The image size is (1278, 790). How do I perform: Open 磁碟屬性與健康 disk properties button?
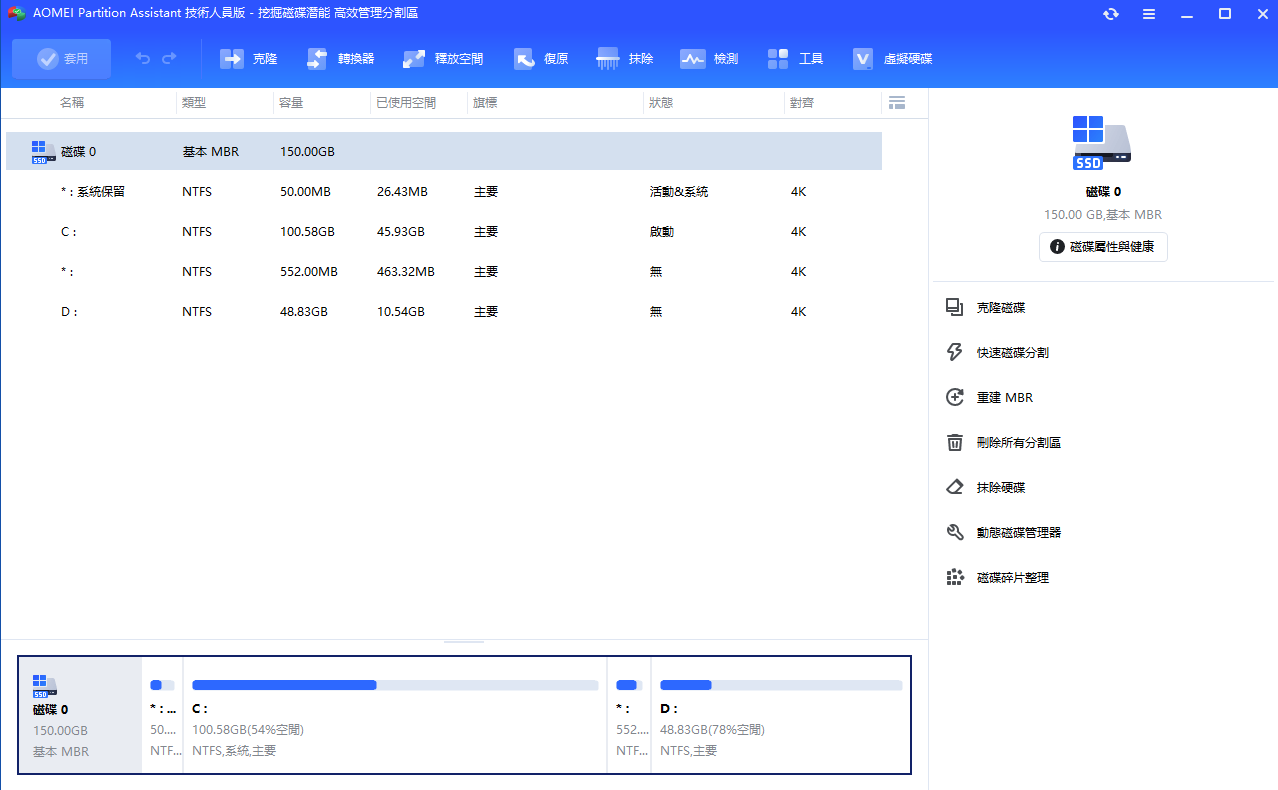[x=1103, y=247]
